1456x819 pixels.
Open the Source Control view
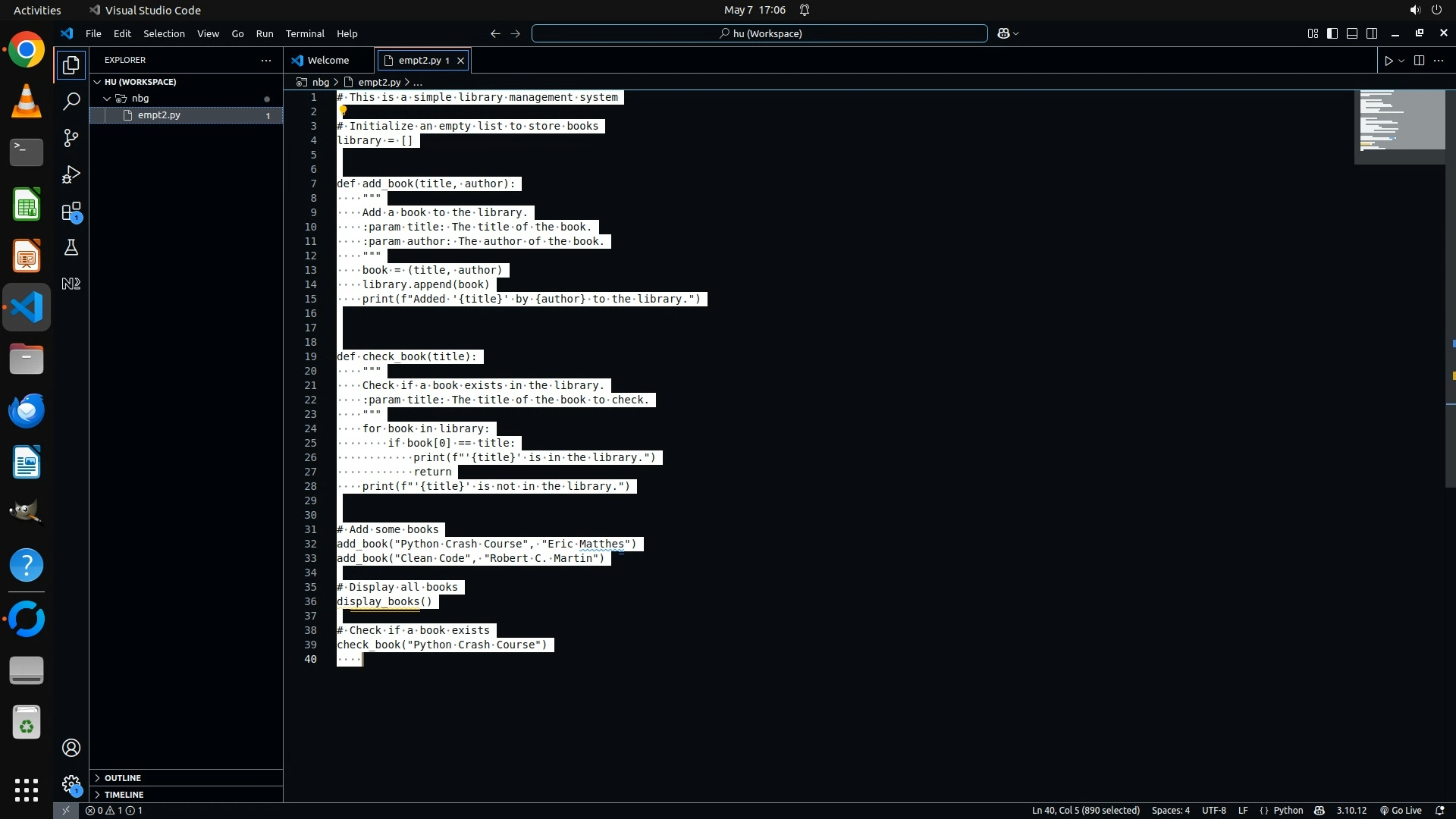[x=71, y=138]
